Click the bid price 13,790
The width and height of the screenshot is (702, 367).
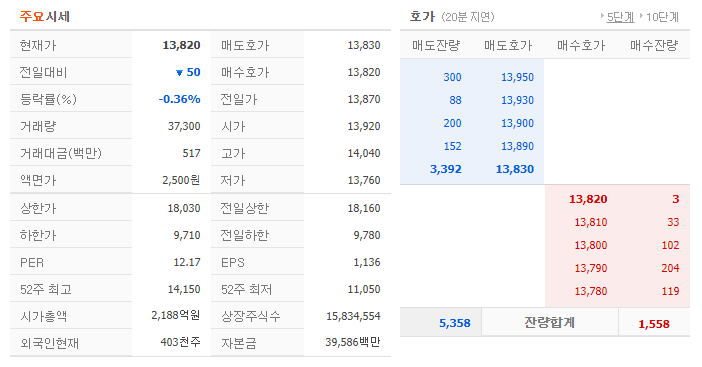click(591, 268)
